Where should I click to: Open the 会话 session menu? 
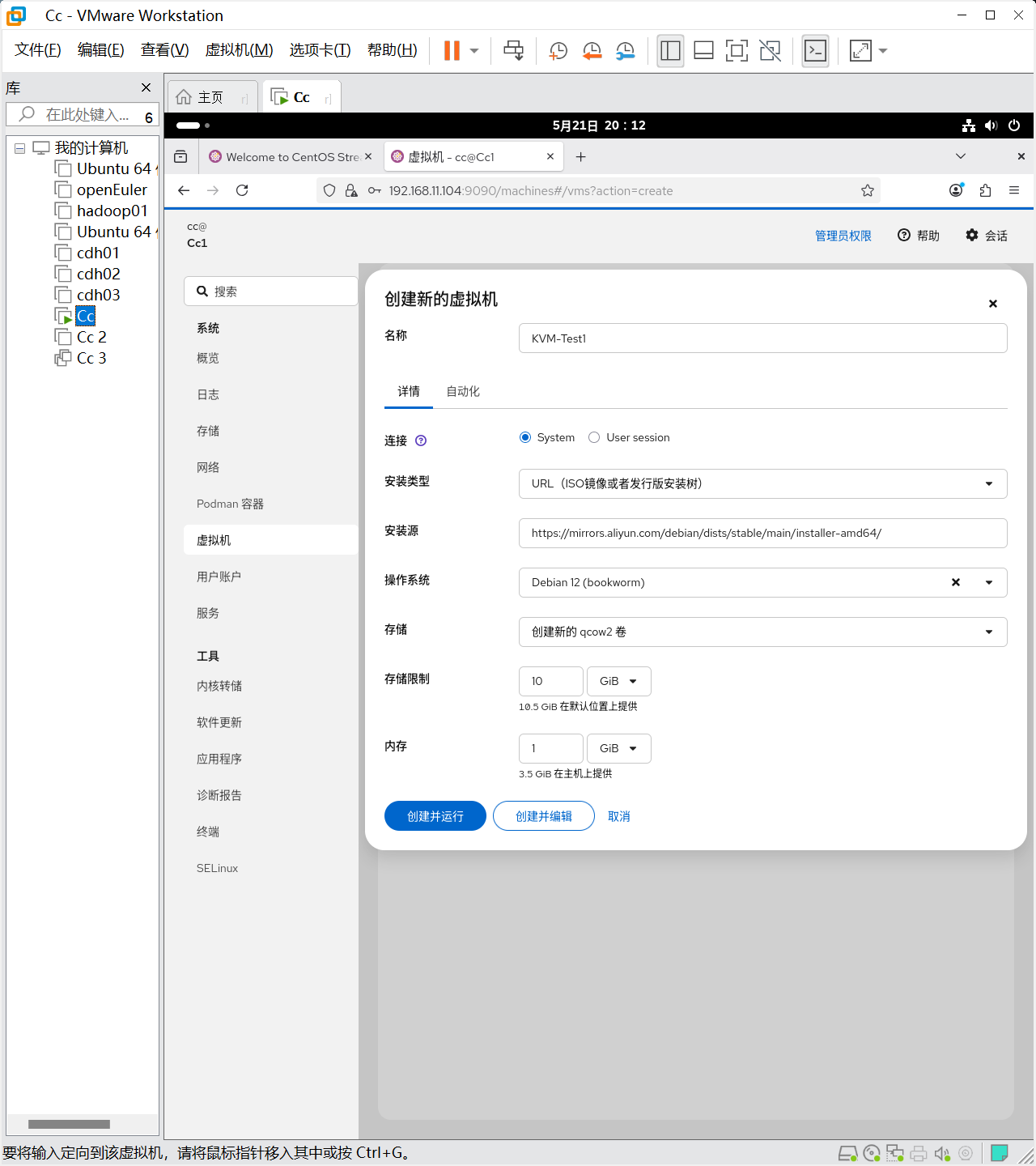pyautogui.click(x=987, y=236)
